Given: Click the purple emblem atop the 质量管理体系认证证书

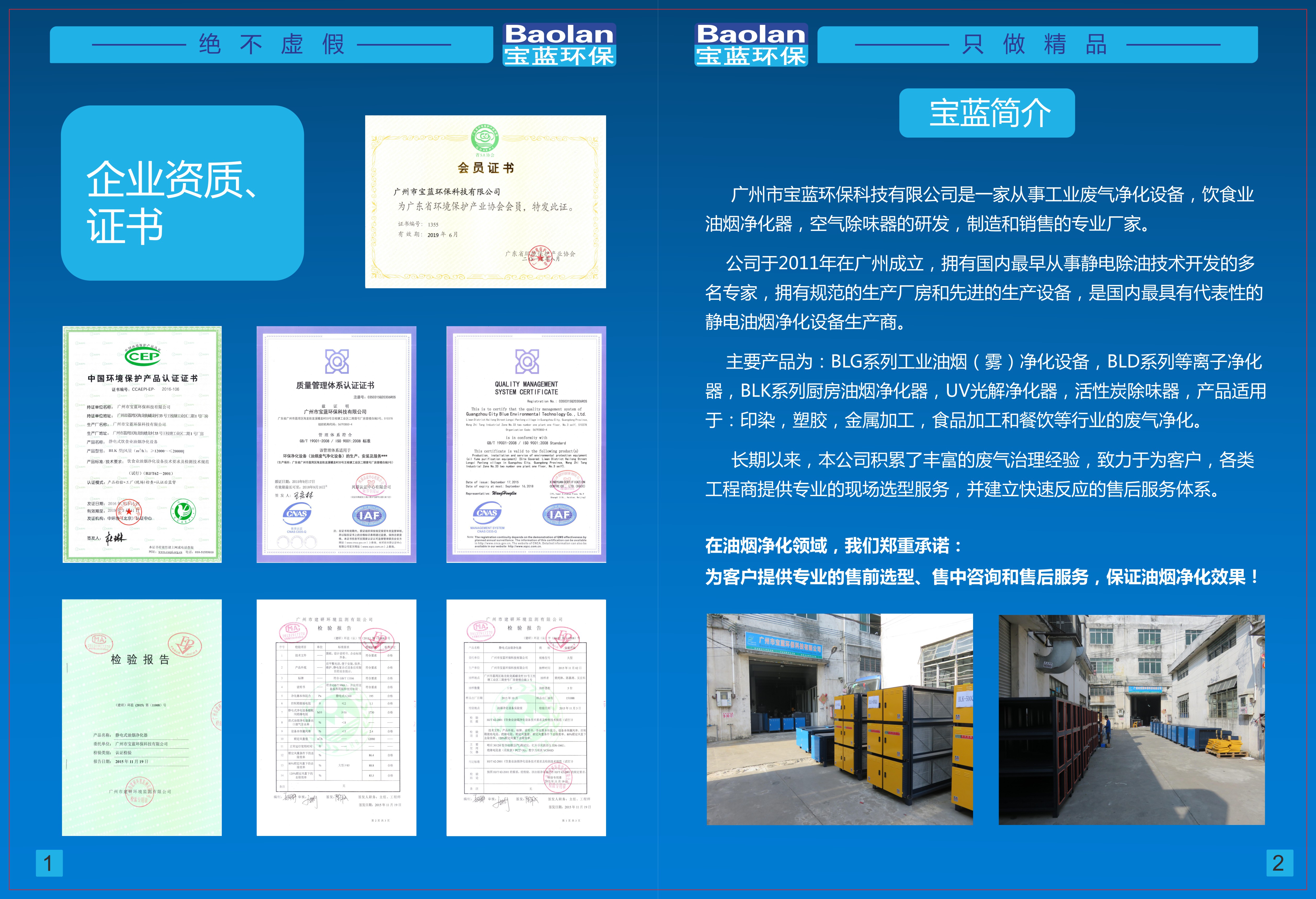Looking at the screenshot, I should (337, 361).
